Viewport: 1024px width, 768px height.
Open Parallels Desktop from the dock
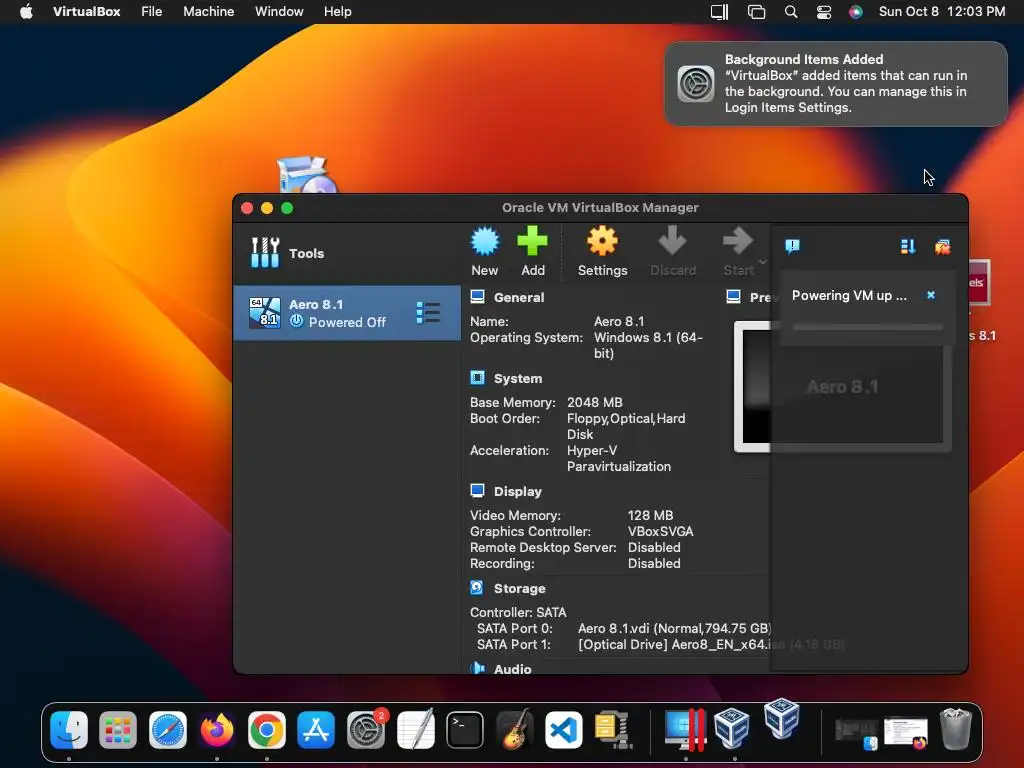(x=684, y=729)
